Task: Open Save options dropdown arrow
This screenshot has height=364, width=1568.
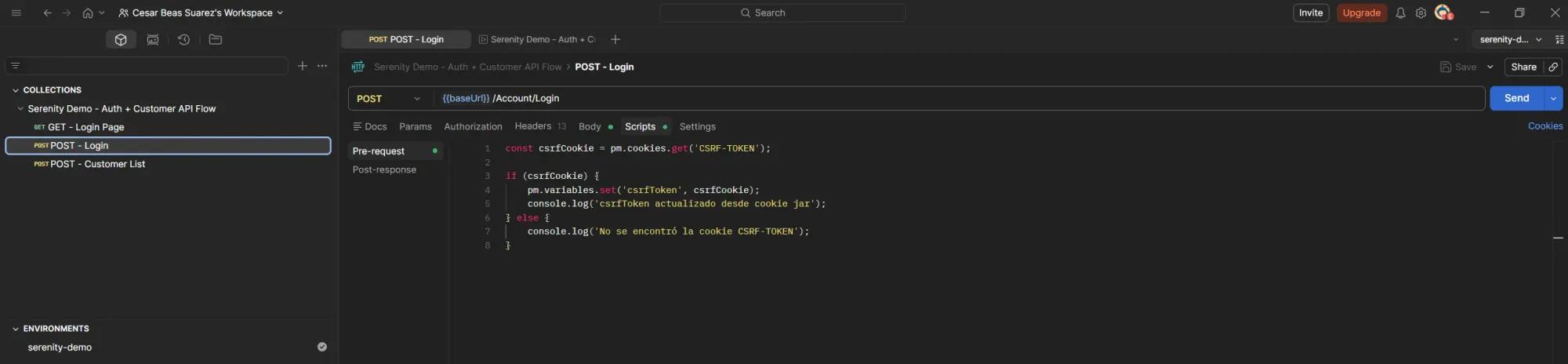Action: coord(1490,67)
